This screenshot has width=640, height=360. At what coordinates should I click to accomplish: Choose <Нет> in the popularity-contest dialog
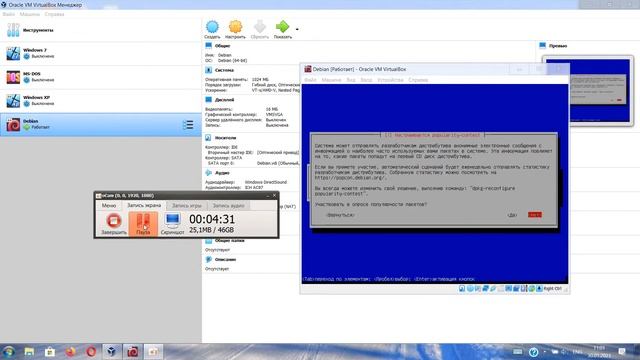pos(535,215)
